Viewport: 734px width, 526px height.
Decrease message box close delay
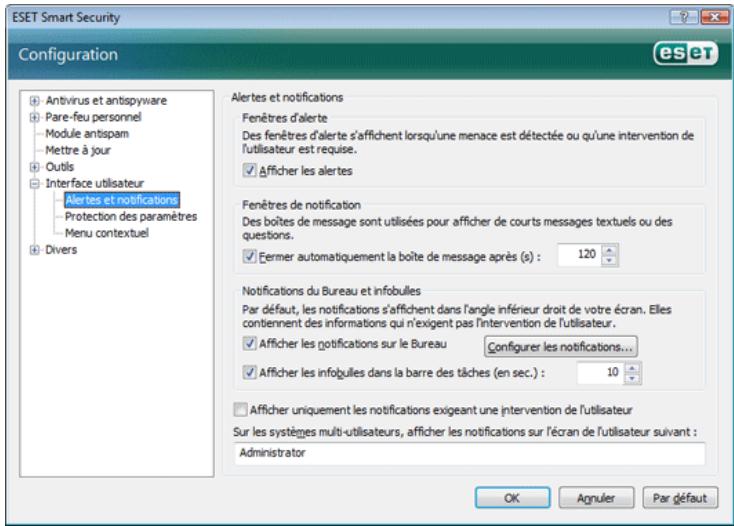coord(609,261)
